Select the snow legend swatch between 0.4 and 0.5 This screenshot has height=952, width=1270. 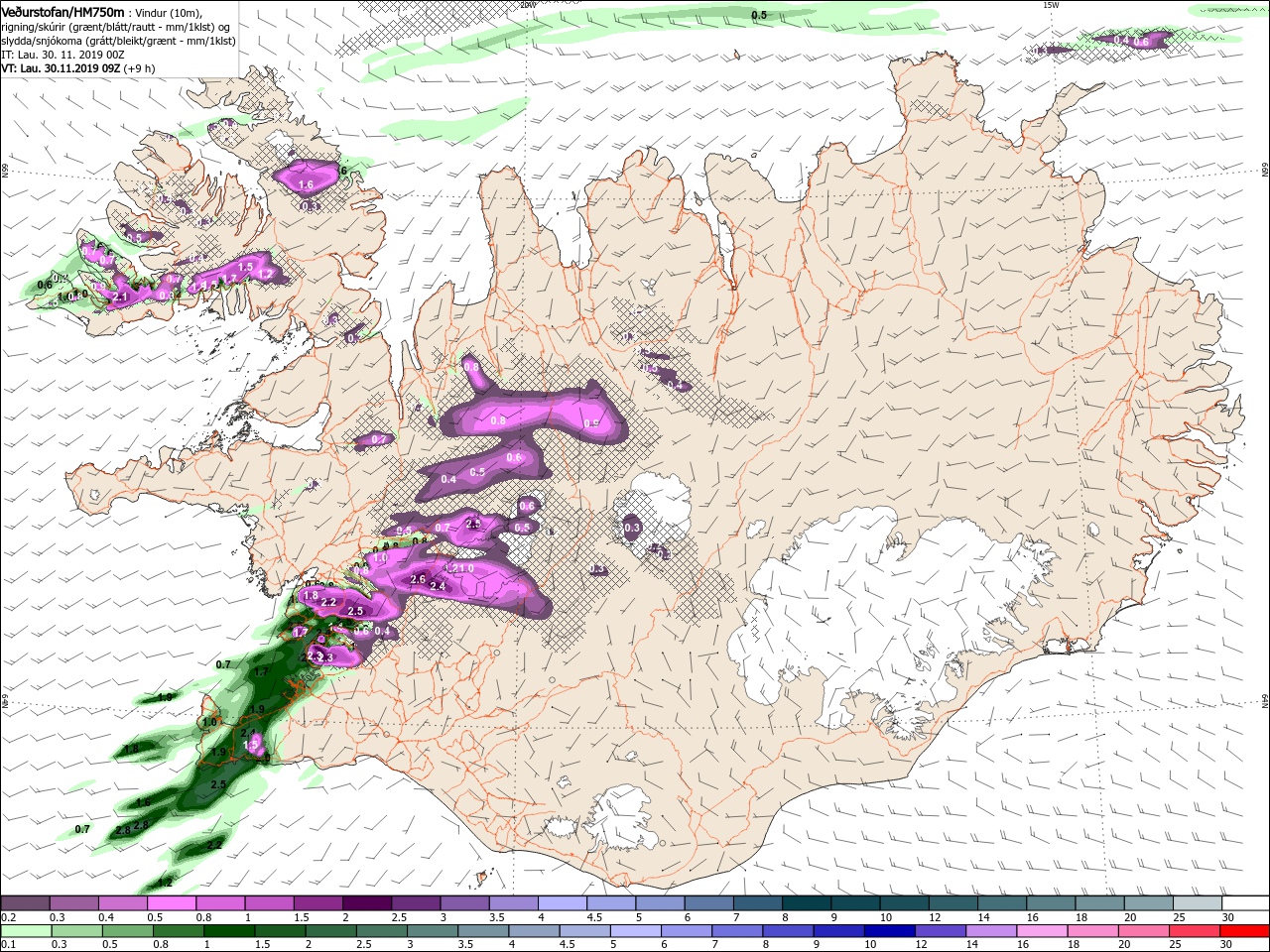pyautogui.click(x=122, y=903)
